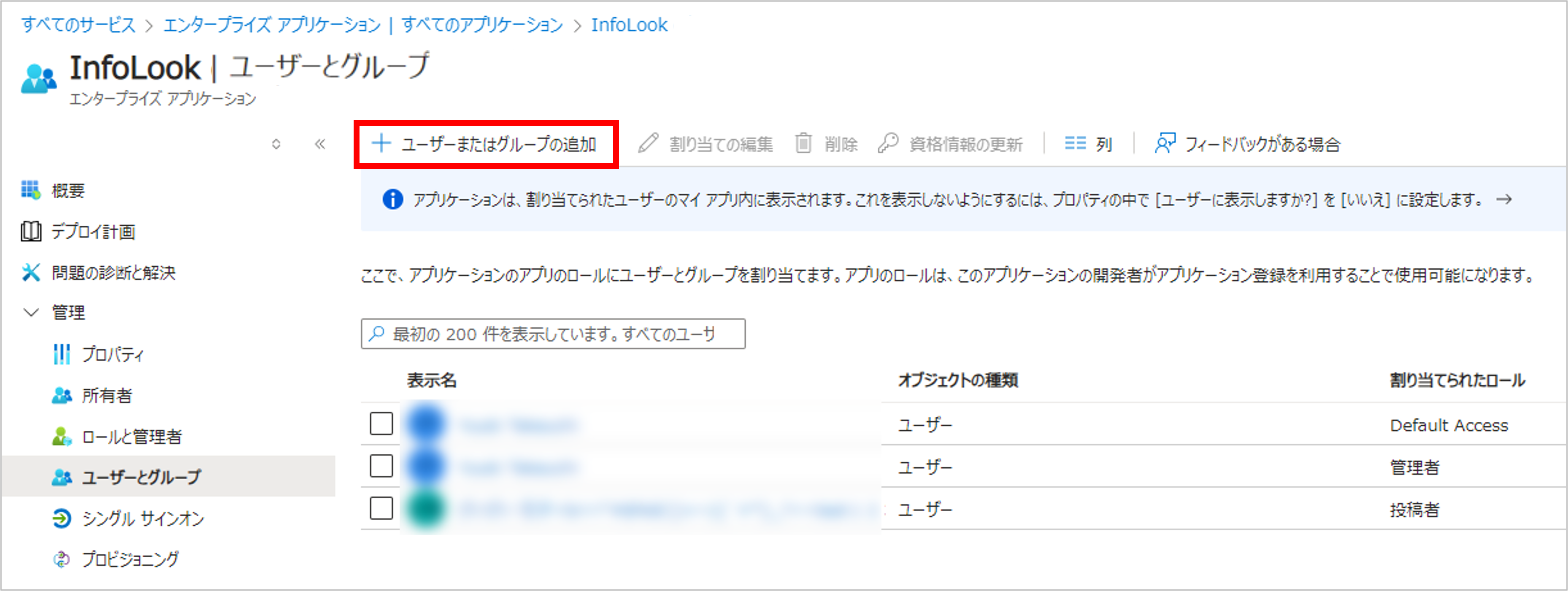The height and width of the screenshot is (591, 1568).
Task: Click the 管理者 role cell
Action: coord(1415,467)
